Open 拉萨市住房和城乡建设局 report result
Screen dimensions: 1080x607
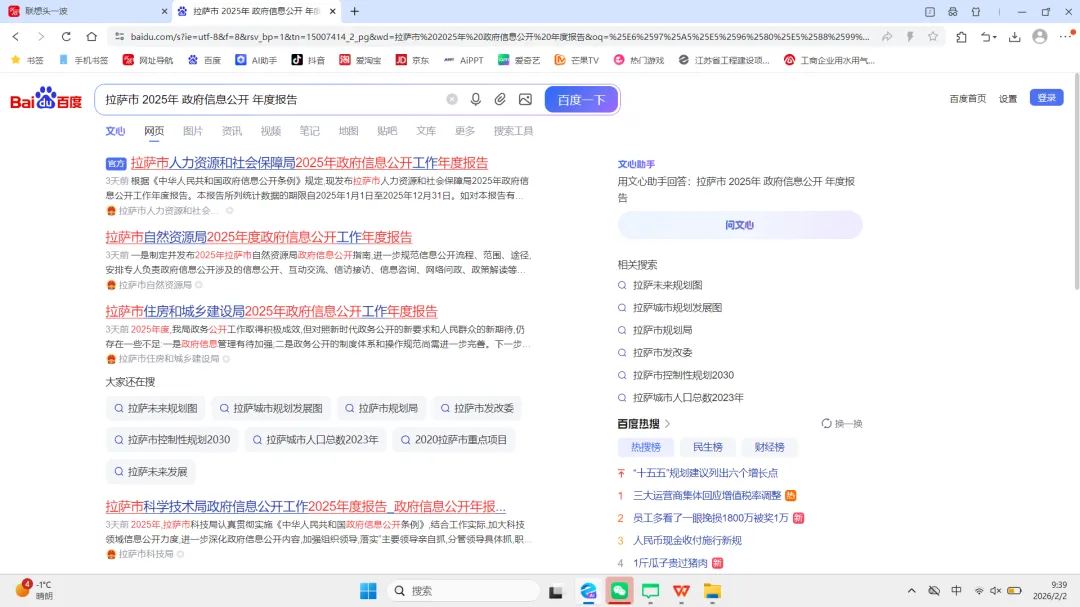click(x=271, y=311)
